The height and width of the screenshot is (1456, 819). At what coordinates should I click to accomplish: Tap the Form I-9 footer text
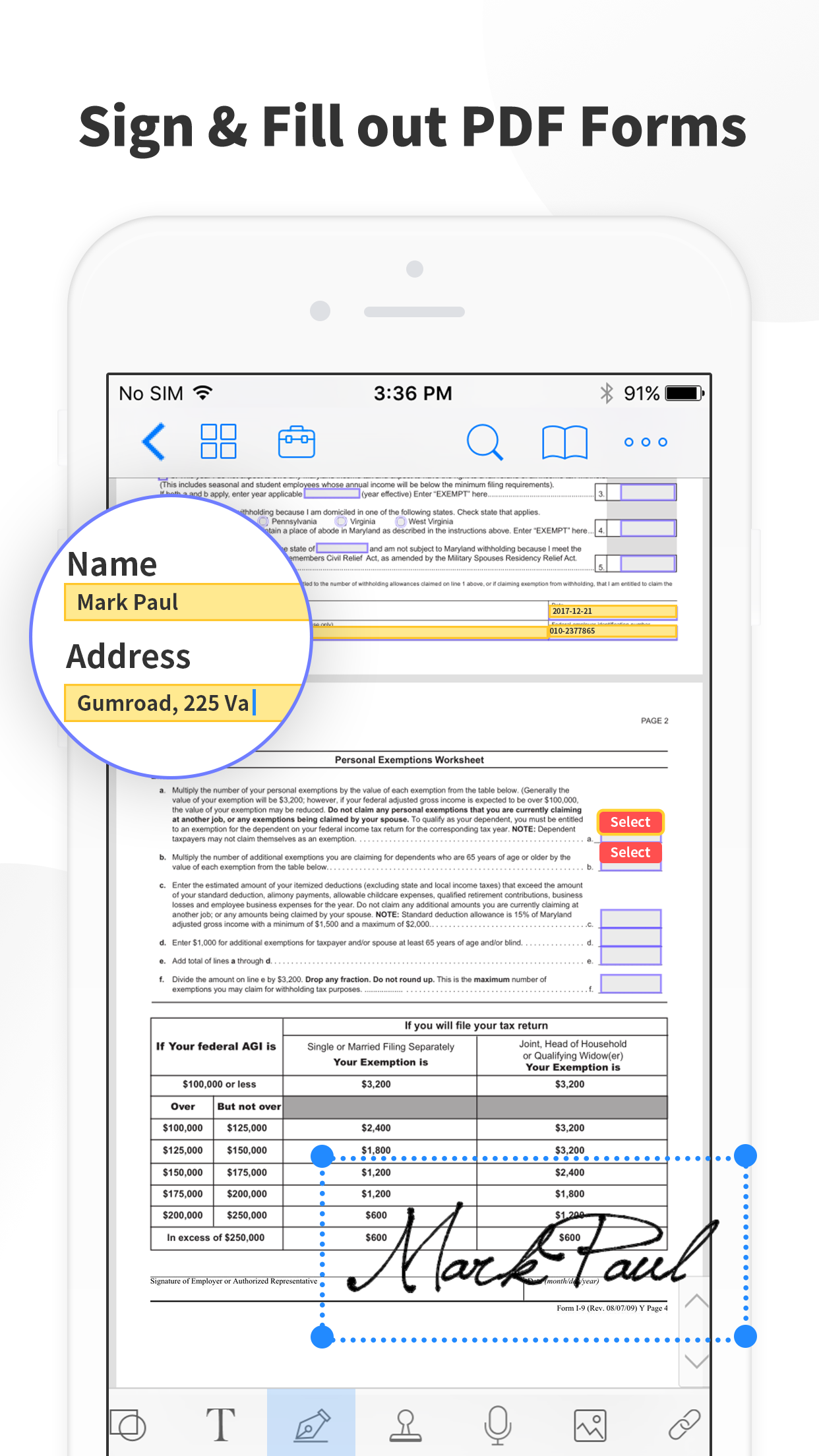pyautogui.click(x=612, y=1308)
